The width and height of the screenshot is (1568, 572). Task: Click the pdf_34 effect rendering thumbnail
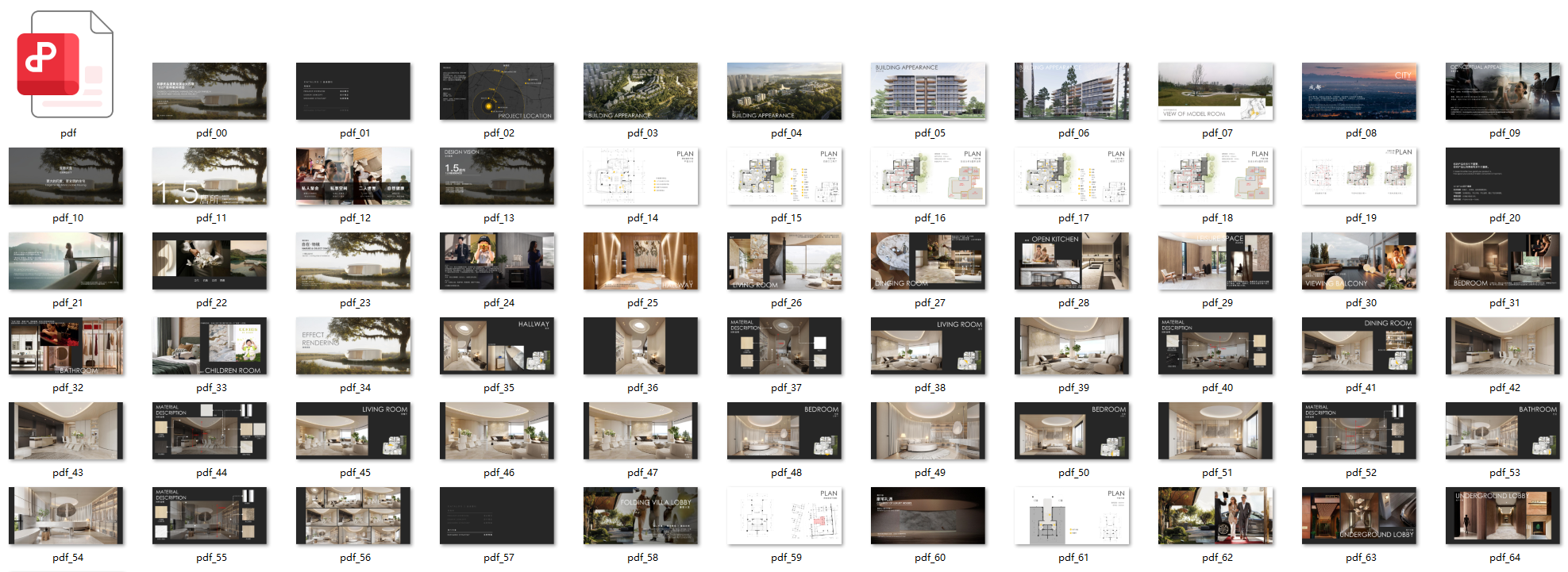[x=353, y=346]
